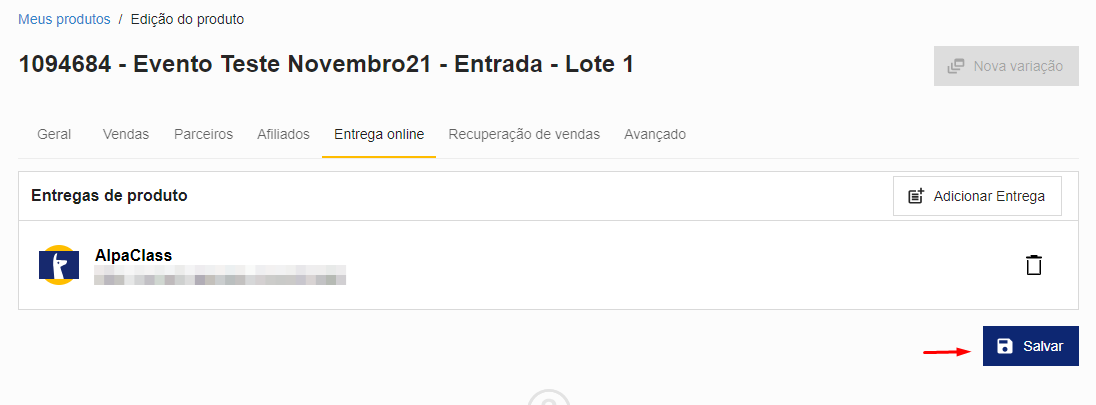Go back to Meus produtos
This screenshot has height=405, width=1096.
pyautogui.click(x=64, y=20)
